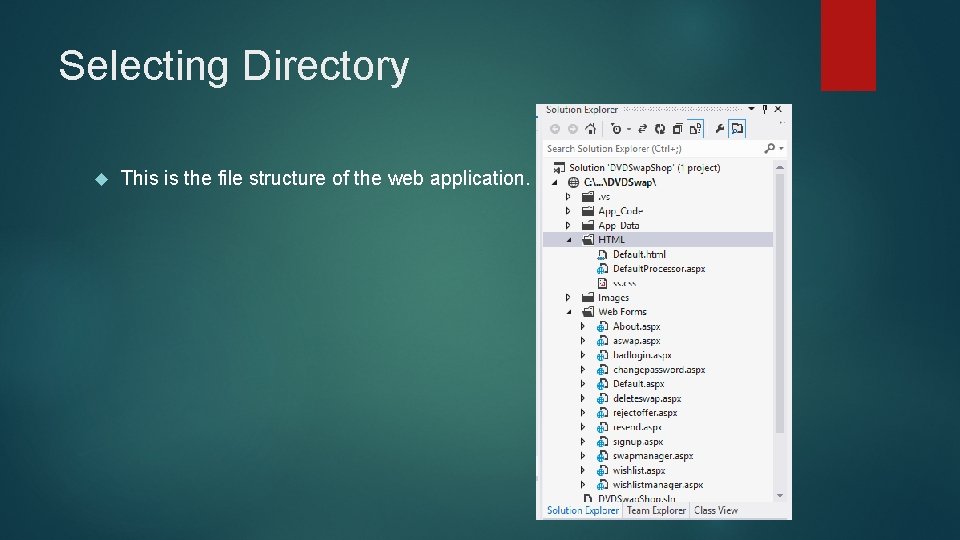Click the .vs folder icon
This screenshot has height=540, width=960.
(588, 197)
